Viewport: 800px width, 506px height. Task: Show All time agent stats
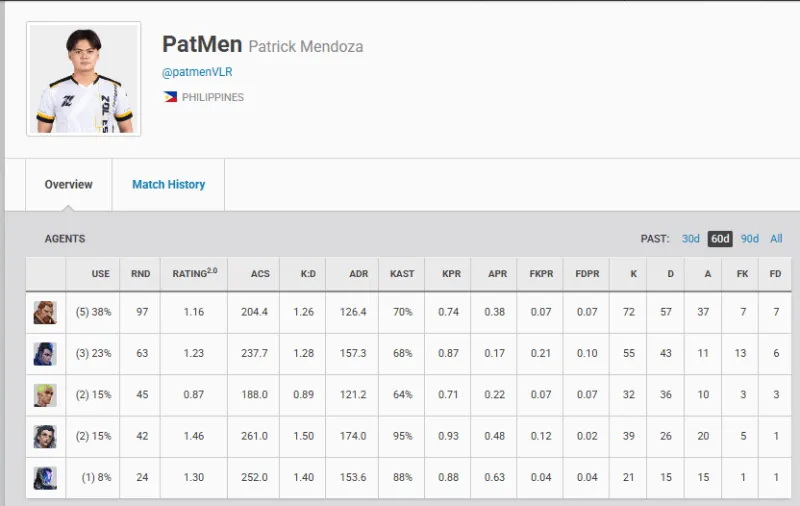pos(776,239)
